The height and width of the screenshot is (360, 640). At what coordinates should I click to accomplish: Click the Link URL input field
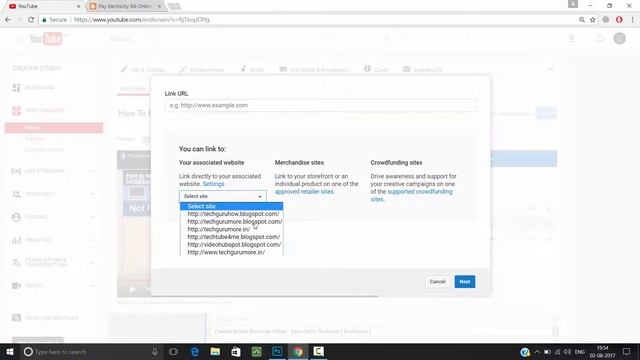point(320,105)
